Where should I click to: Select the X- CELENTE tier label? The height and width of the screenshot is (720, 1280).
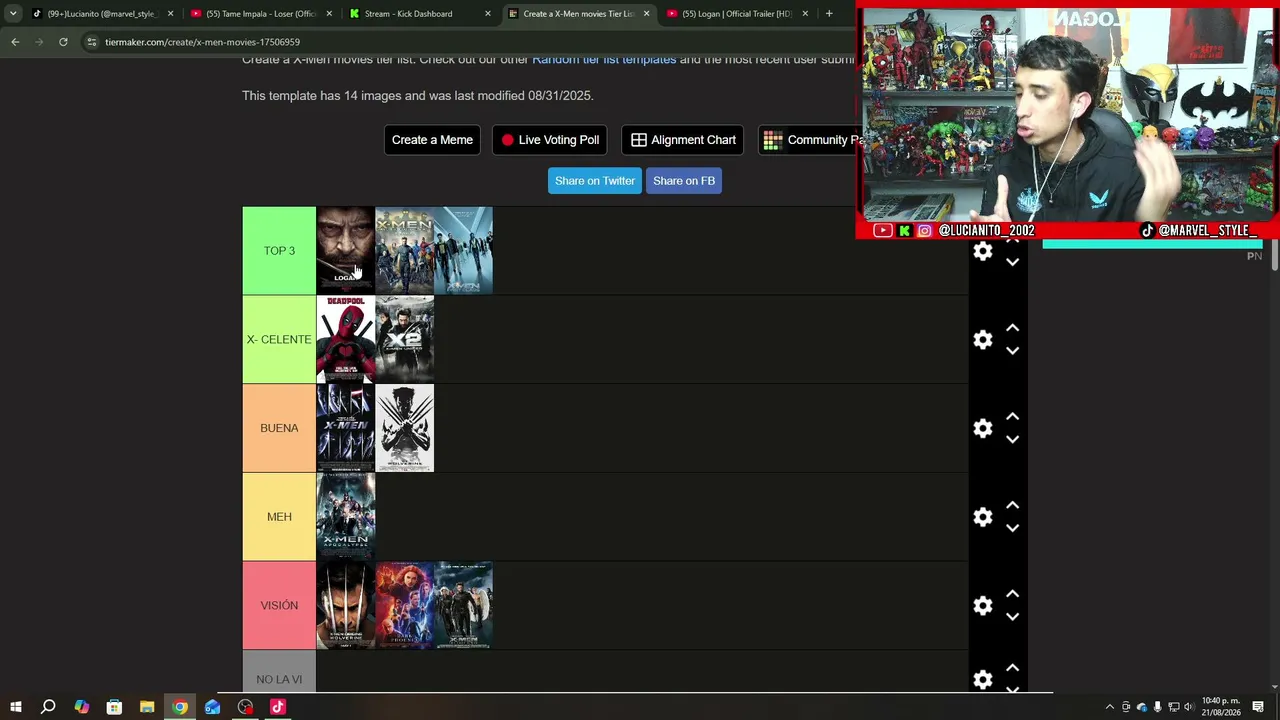279,340
